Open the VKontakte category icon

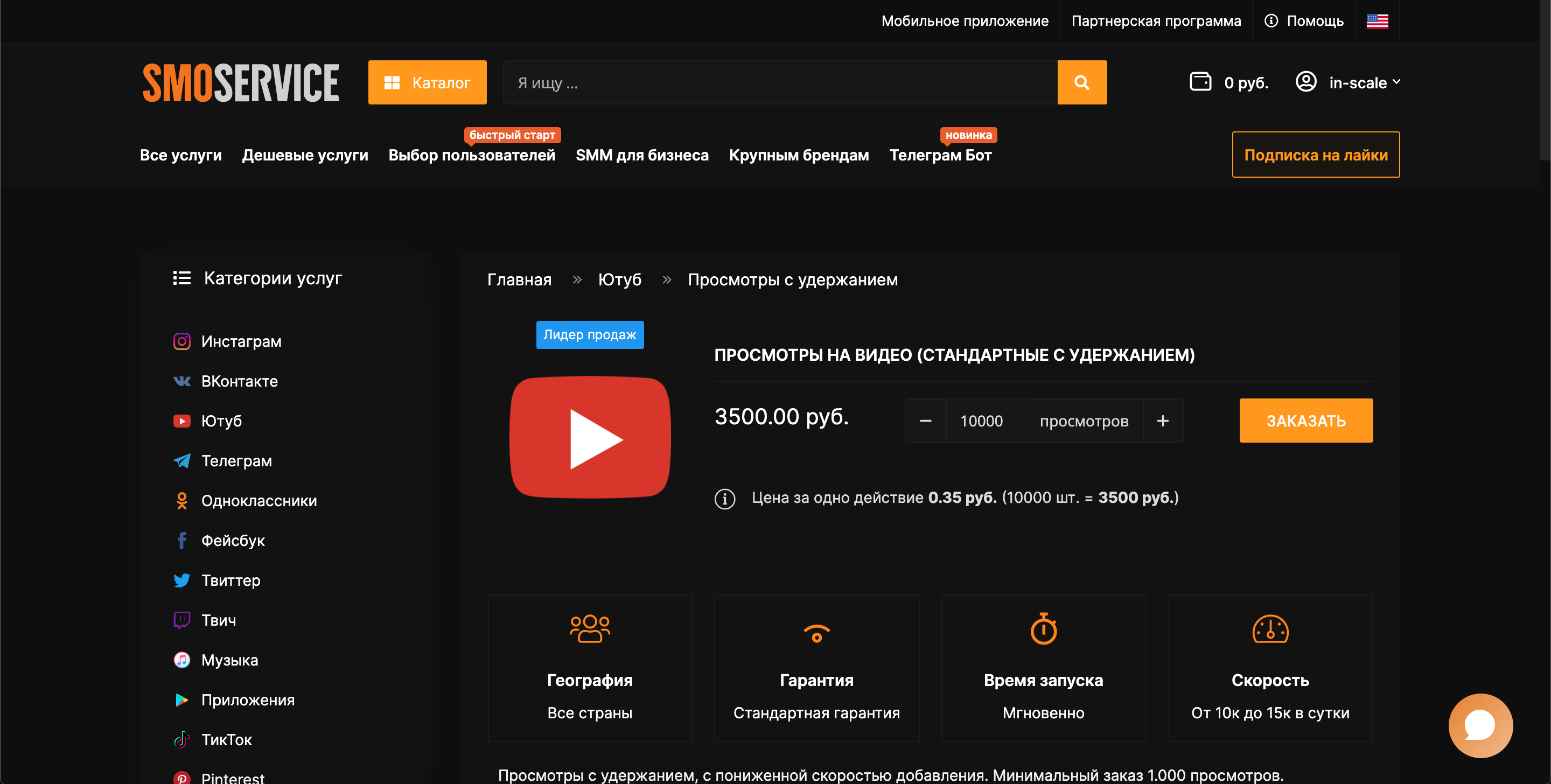(x=182, y=381)
